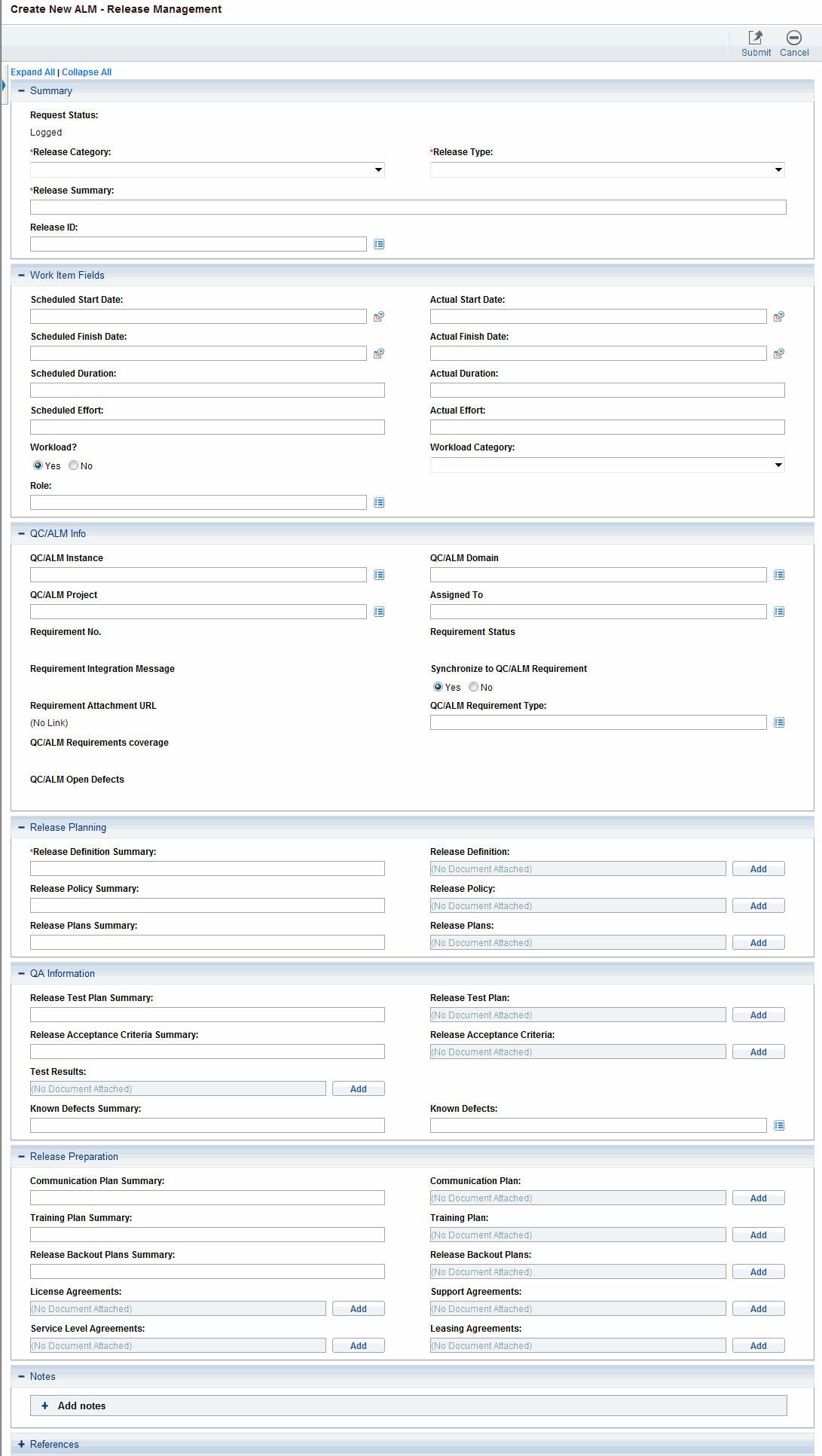This screenshot has width=822, height=1456.
Task: Click the Submit icon in the toolbar
Action: tap(755, 38)
